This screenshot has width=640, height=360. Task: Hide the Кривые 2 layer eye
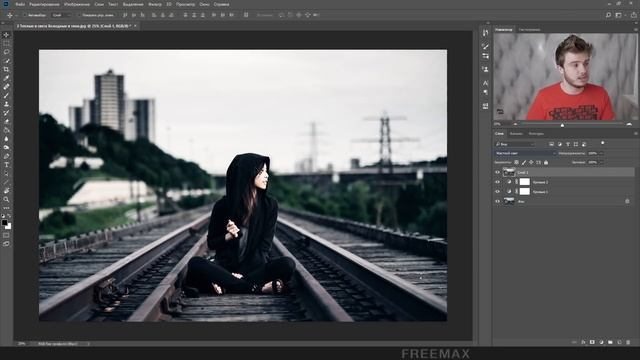pos(498,182)
